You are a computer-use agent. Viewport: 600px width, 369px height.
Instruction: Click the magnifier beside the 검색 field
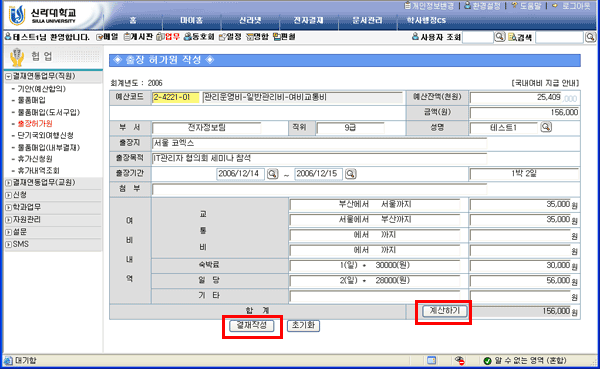click(590, 37)
